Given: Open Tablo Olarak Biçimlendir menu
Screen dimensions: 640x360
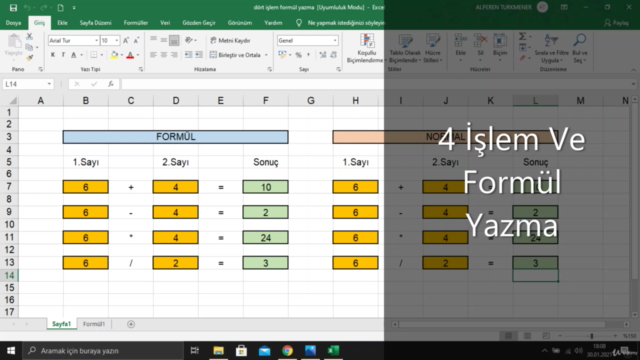Looking at the screenshot, I should tap(405, 48).
